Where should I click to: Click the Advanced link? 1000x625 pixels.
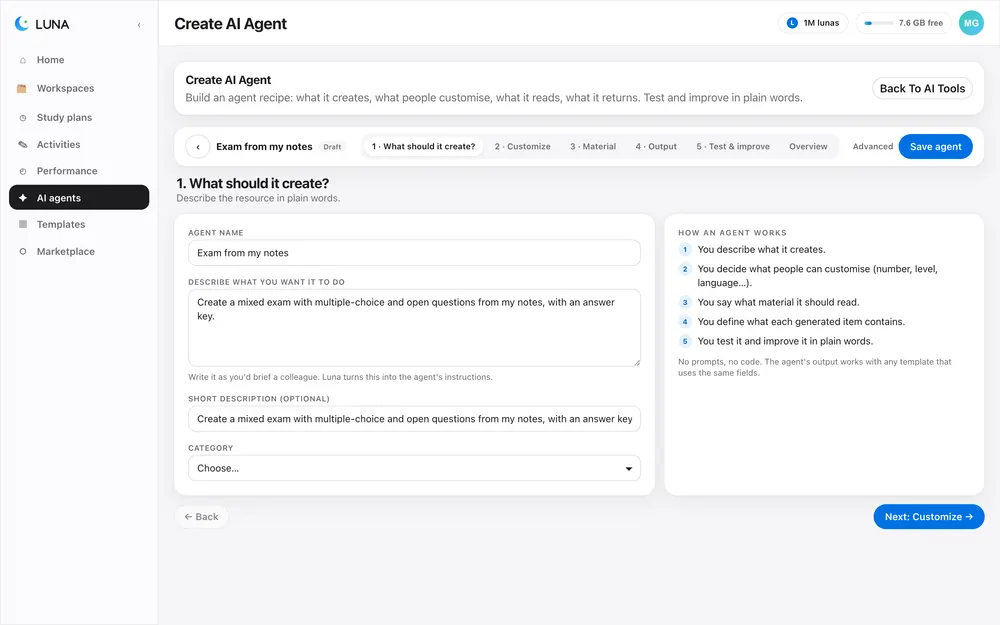pyautogui.click(x=872, y=147)
